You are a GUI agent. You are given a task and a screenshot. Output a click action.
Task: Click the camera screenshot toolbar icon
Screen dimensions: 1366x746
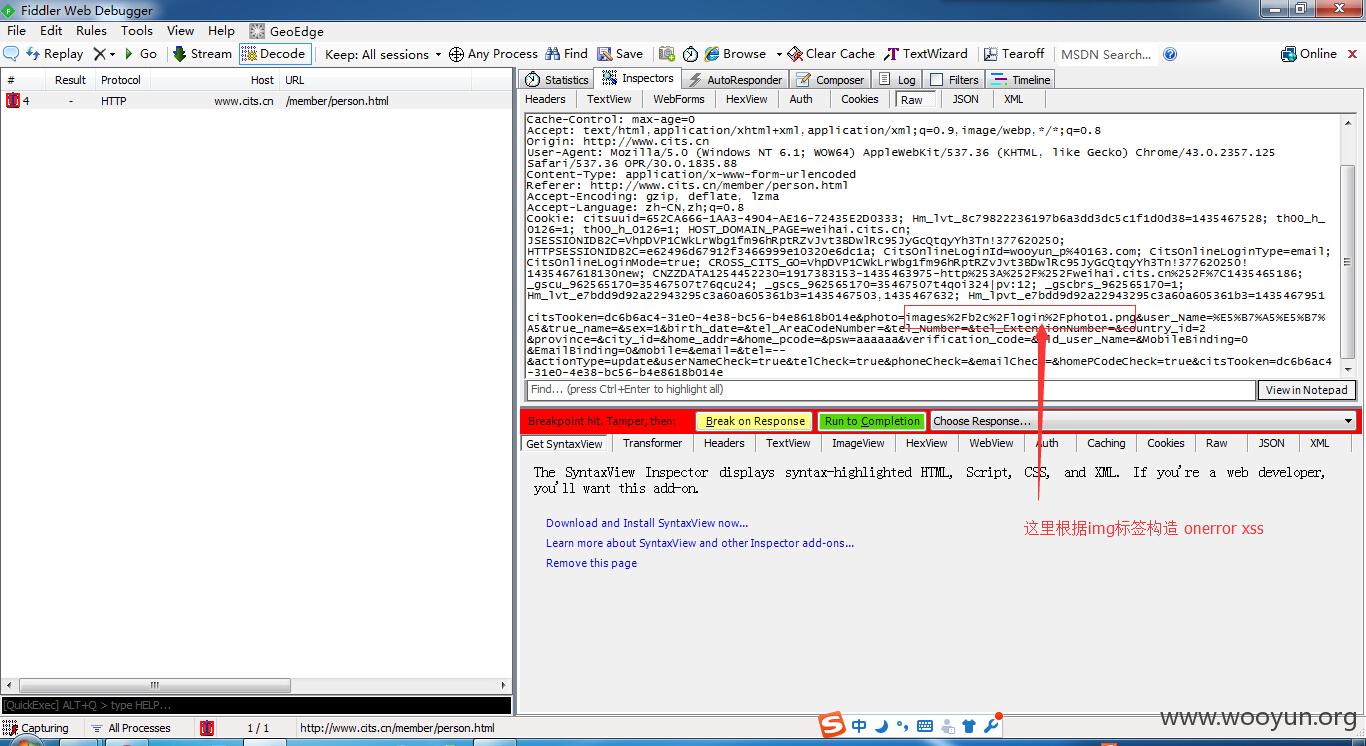[x=666, y=54]
